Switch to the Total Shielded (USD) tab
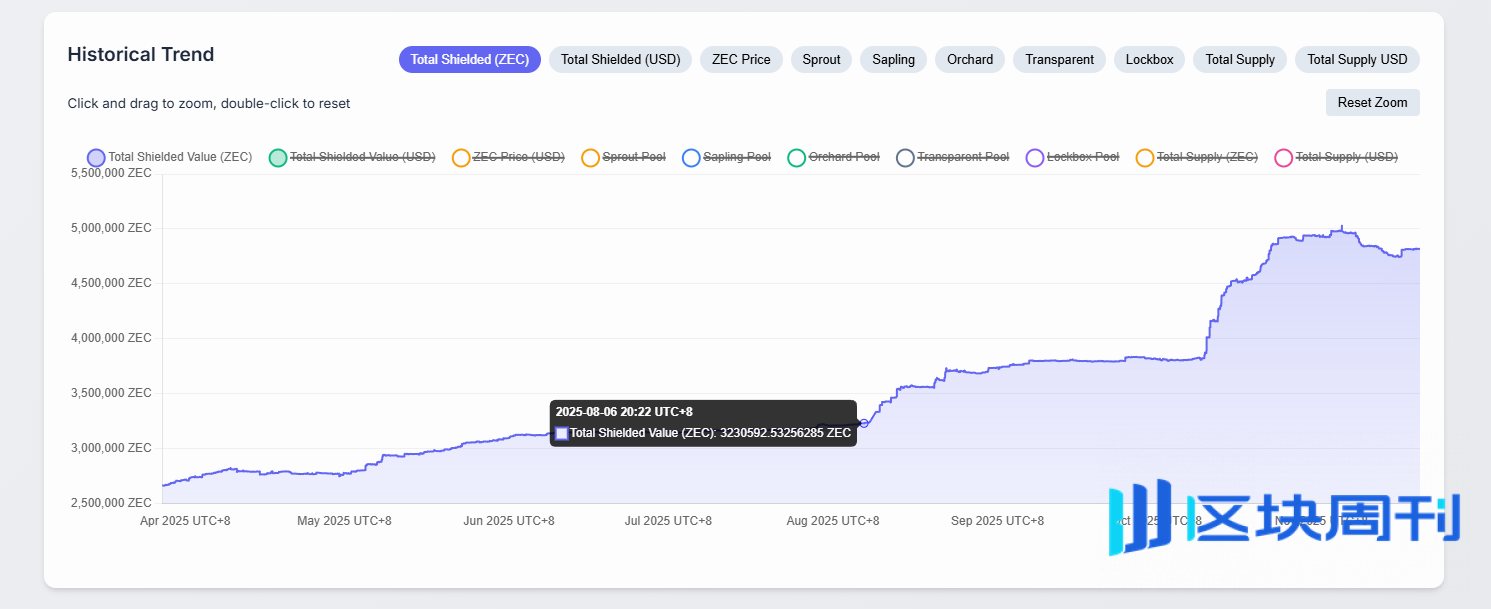The image size is (1491, 609). click(x=620, y=59)
